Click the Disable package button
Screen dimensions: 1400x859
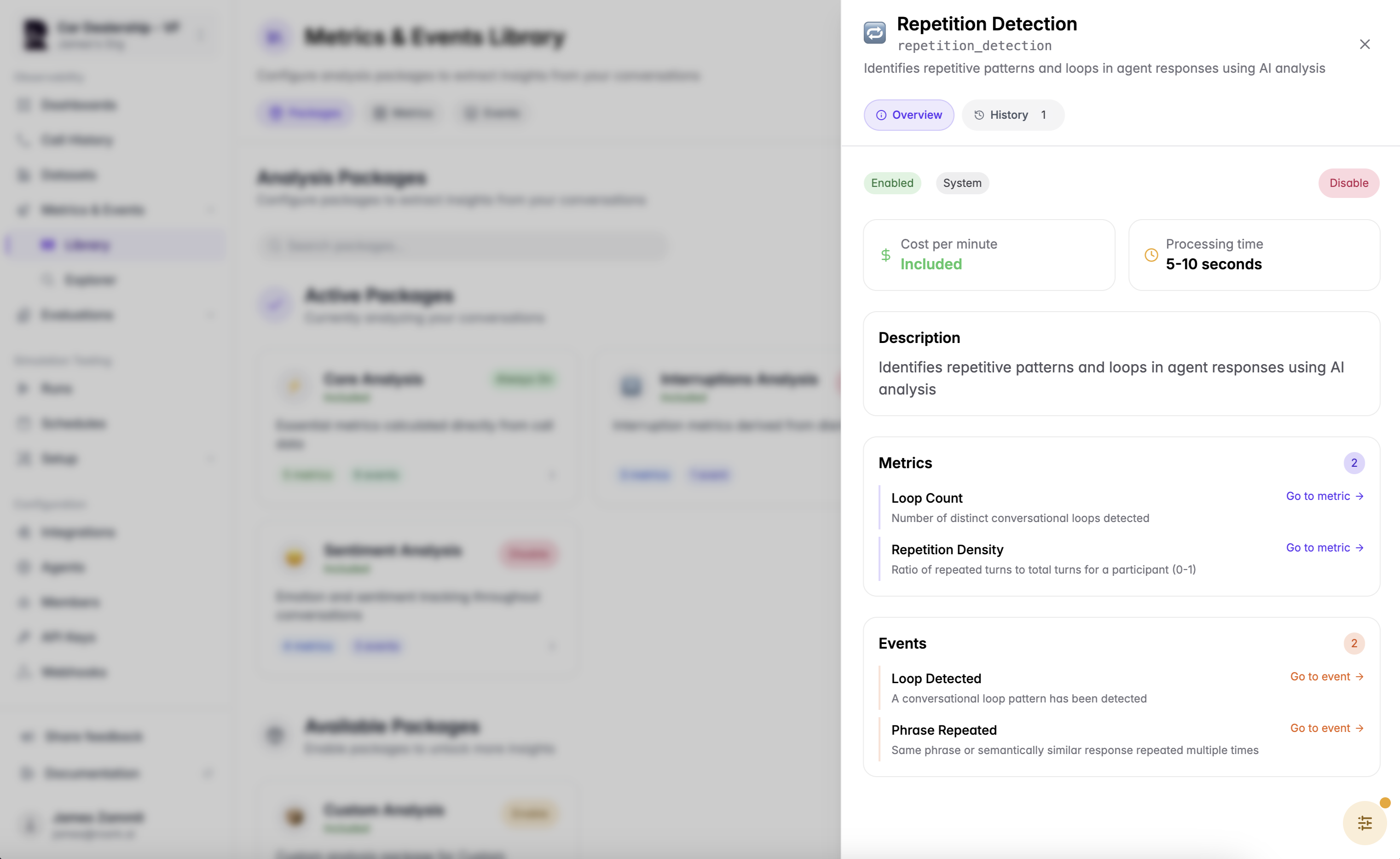tap(1348, 183)
